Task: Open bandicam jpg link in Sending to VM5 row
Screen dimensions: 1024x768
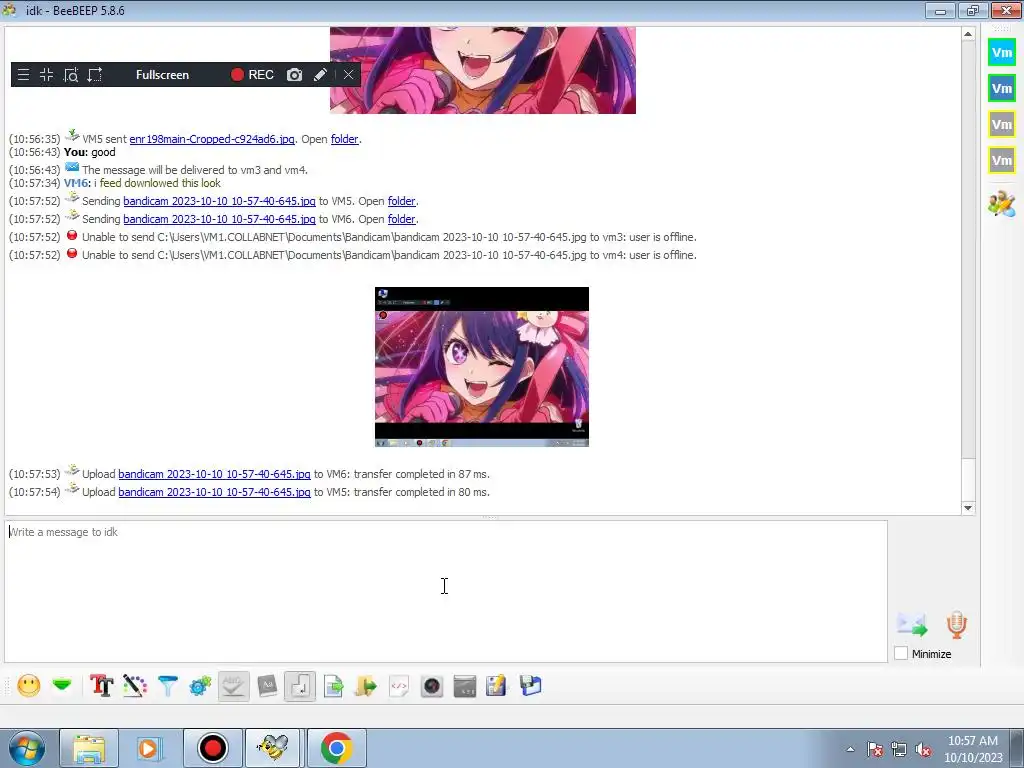Action: 219,201
